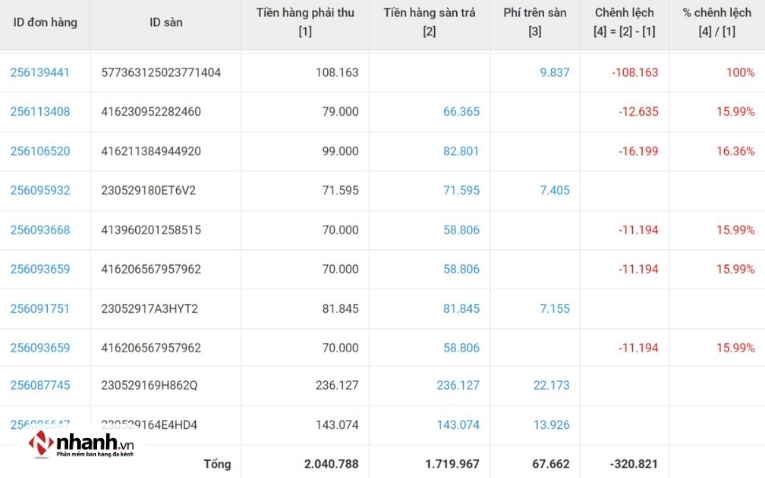Open order ID 256095932
Screen dimensions: 765x478
point(40,191)
